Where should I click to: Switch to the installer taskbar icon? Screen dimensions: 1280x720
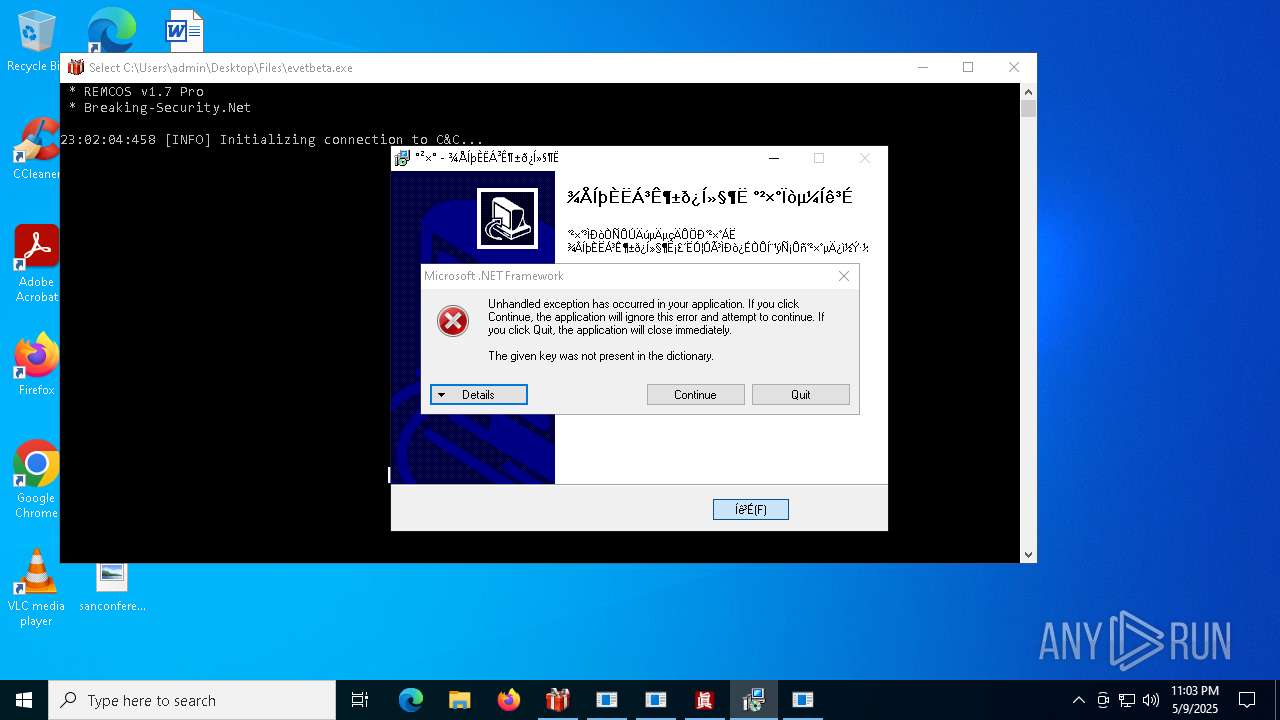coord(753,700)
